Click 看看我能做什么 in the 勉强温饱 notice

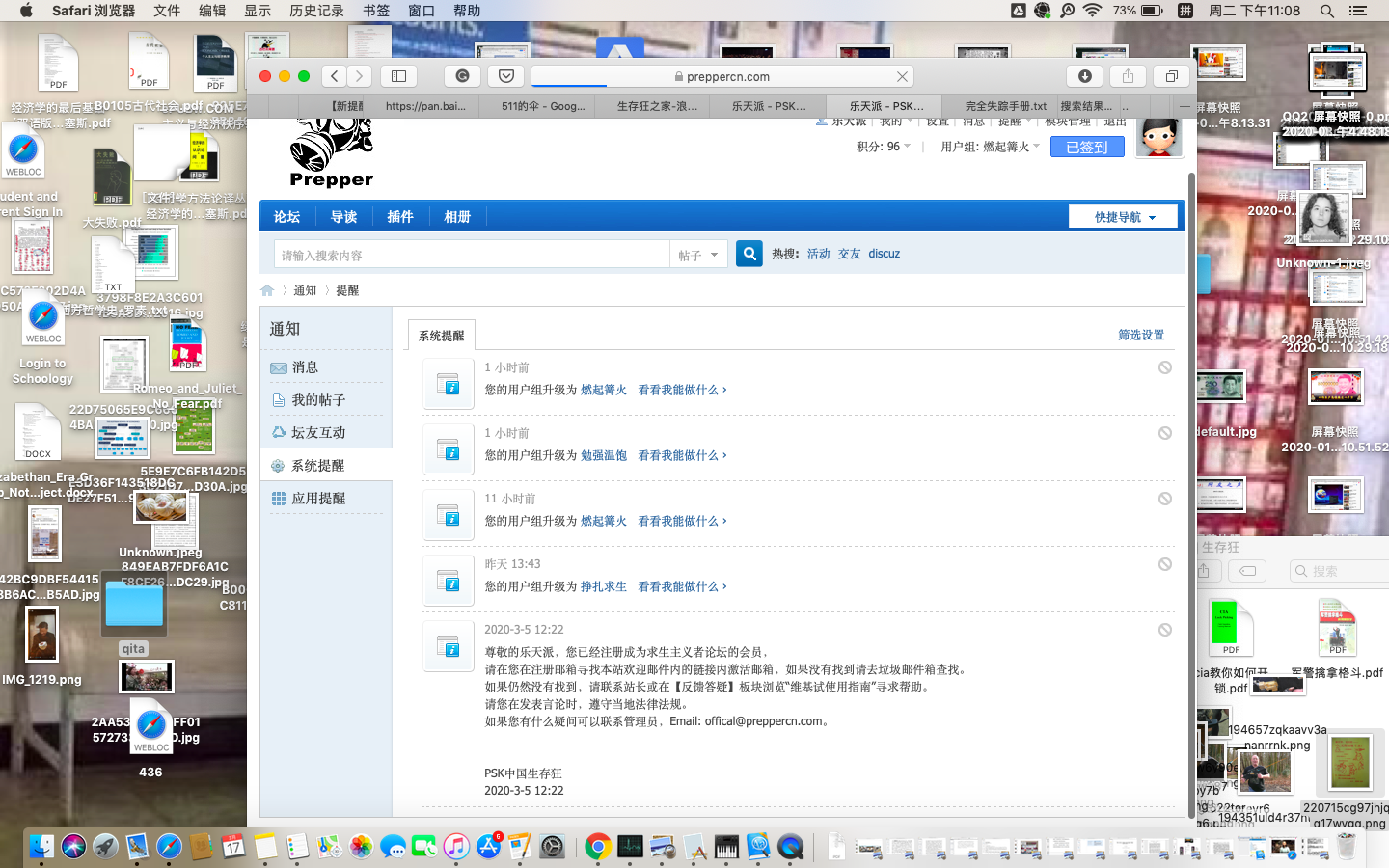tap(682, 455)
